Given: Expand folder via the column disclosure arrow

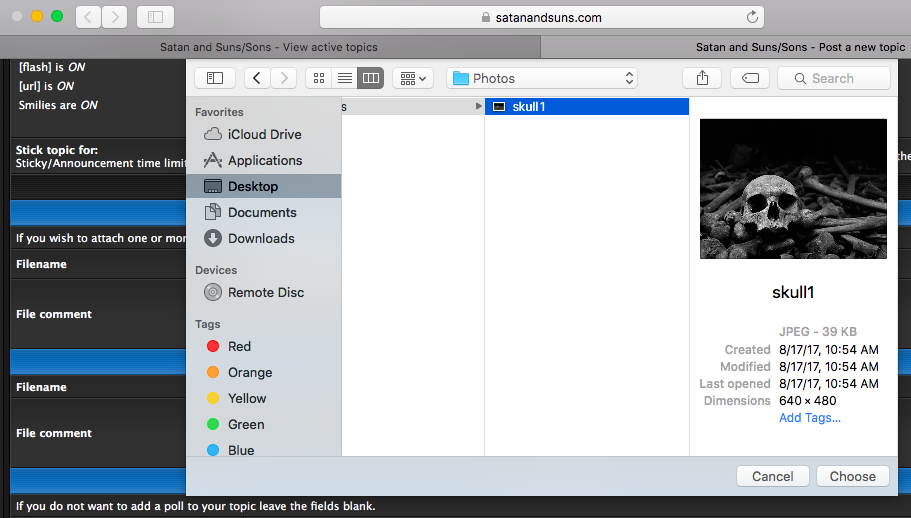Looking at the screenshot, I should (x=478, y=107).
